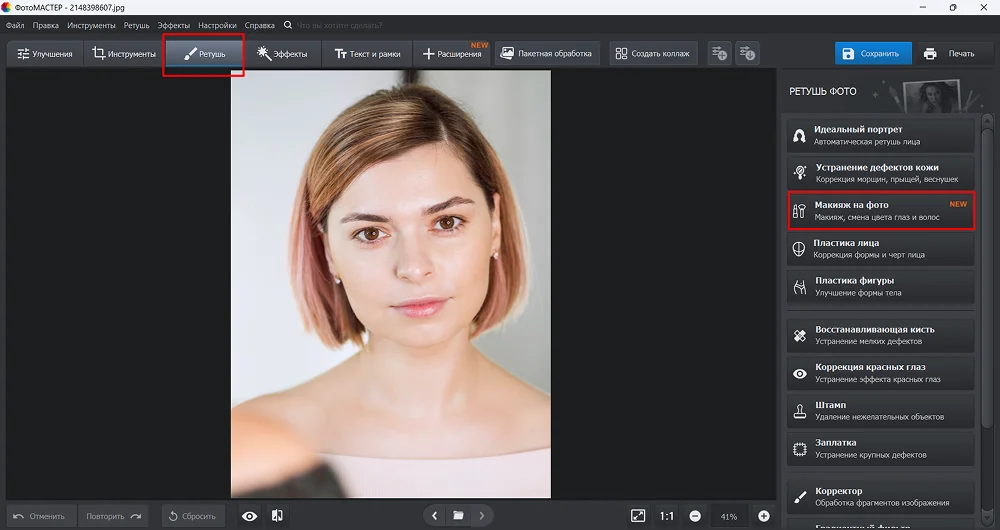The height and width of the screenshot is (530, 1000).
Task: Open Макияж на фото tool
Action: pyautogui.click(x=880, y=210)
